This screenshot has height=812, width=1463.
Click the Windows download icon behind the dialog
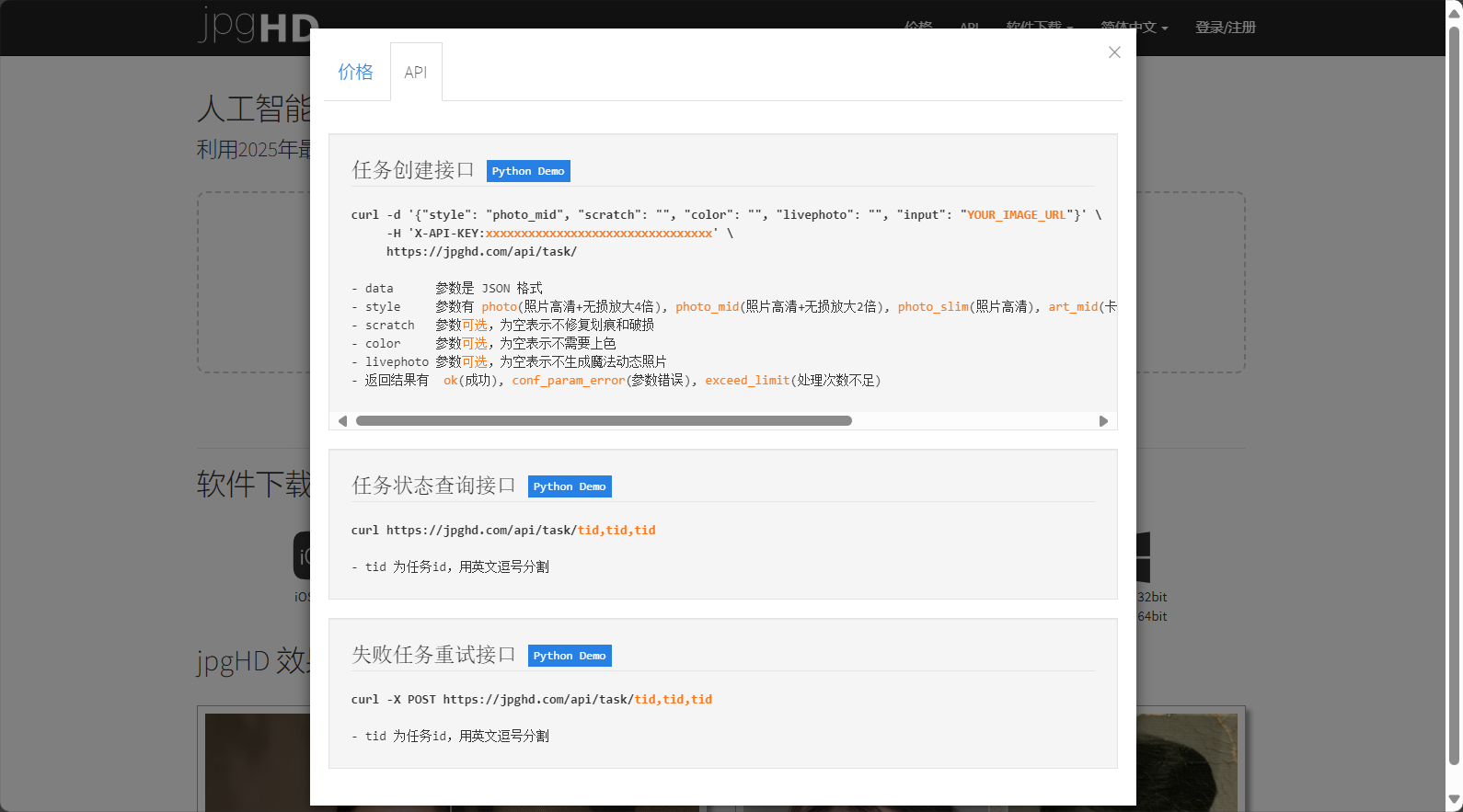pos(1144,556)
